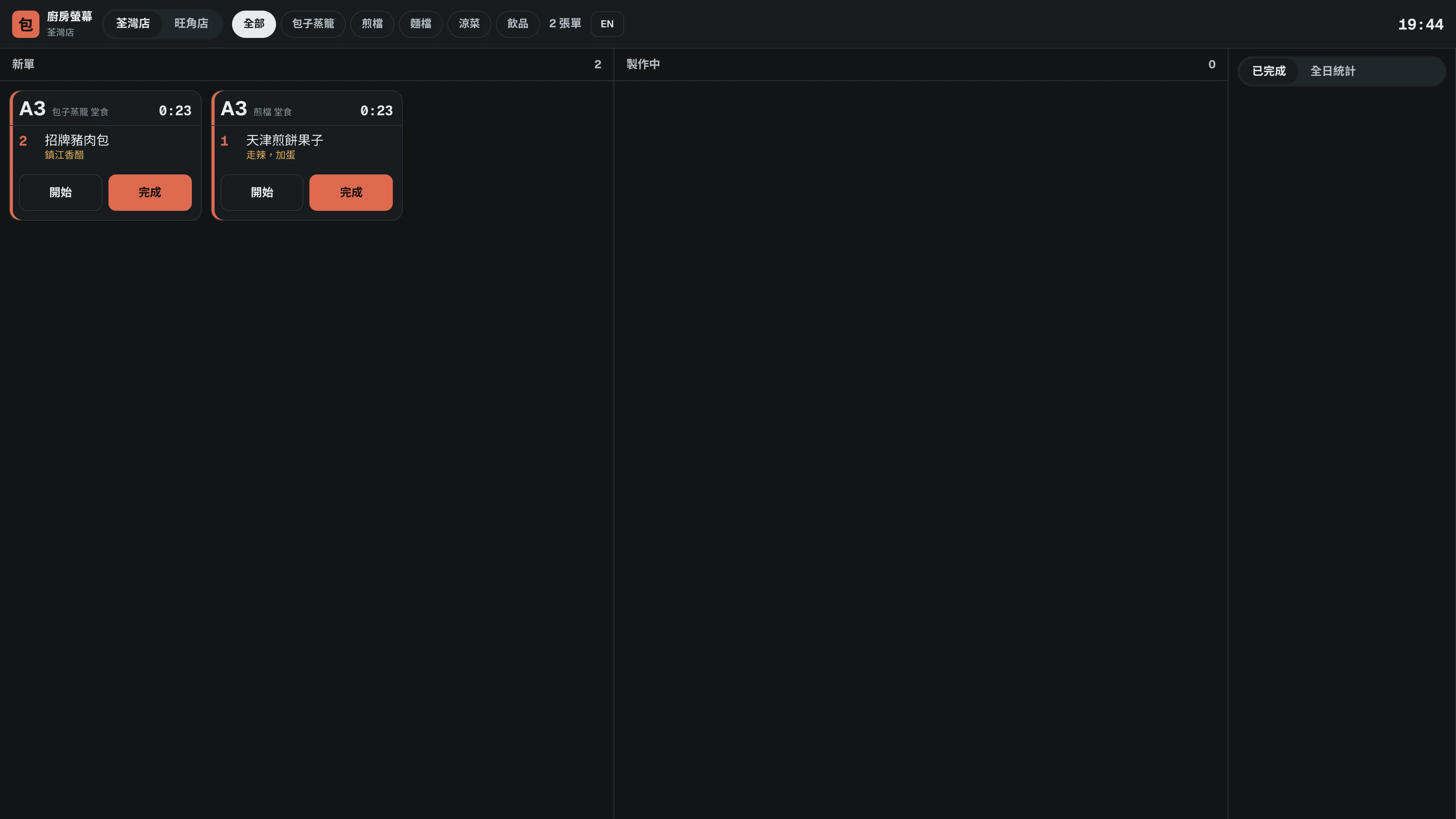Image resolution: width=1456 pixels, height=819 pixels.
Task: Switch to the 荃灣店 branch
Action: coord(133,24)
